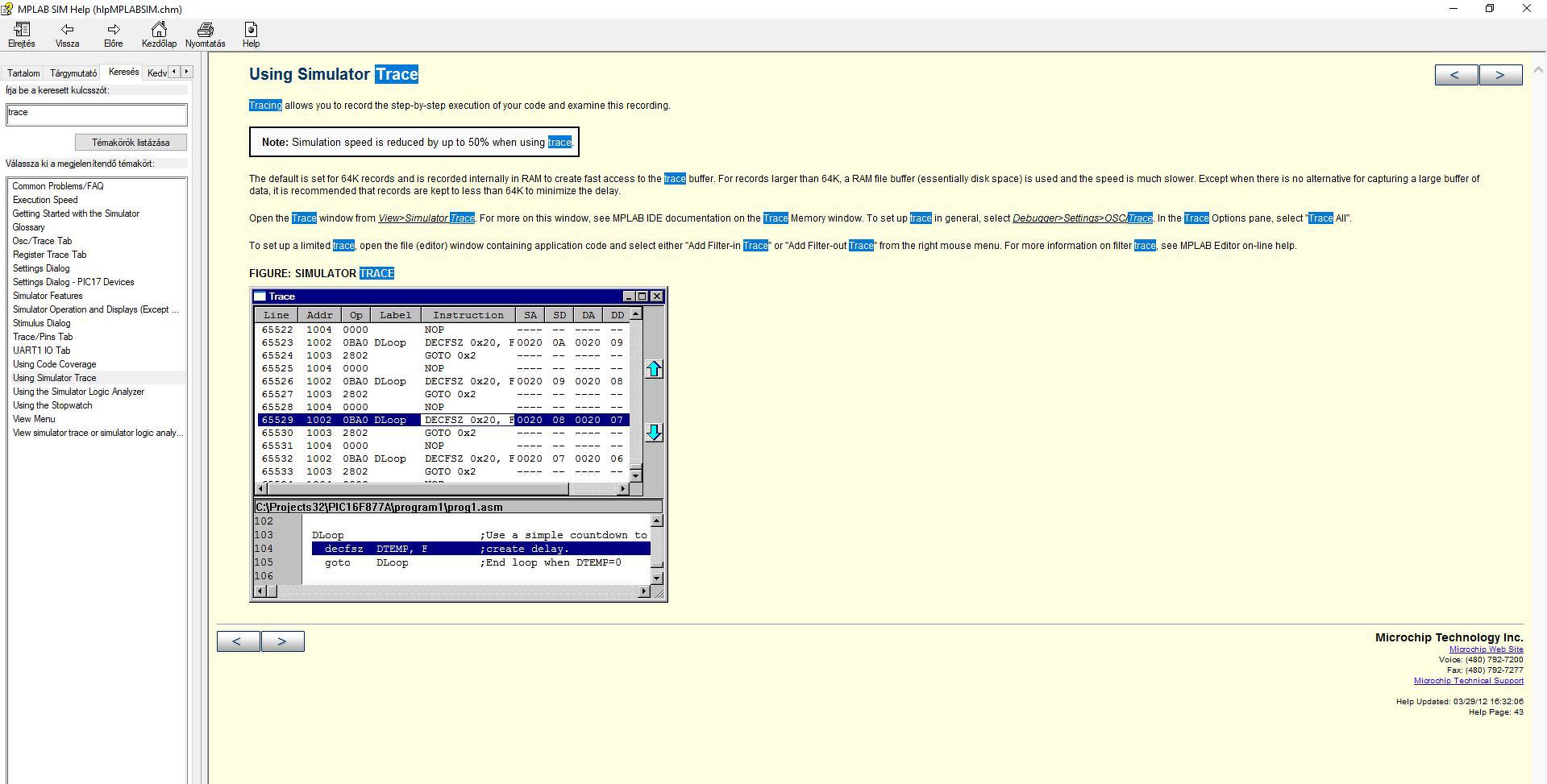Minimize the MPLAB SIM Help window
Viewport: 1547px width, 784px height.
[x=1453, y=9]
